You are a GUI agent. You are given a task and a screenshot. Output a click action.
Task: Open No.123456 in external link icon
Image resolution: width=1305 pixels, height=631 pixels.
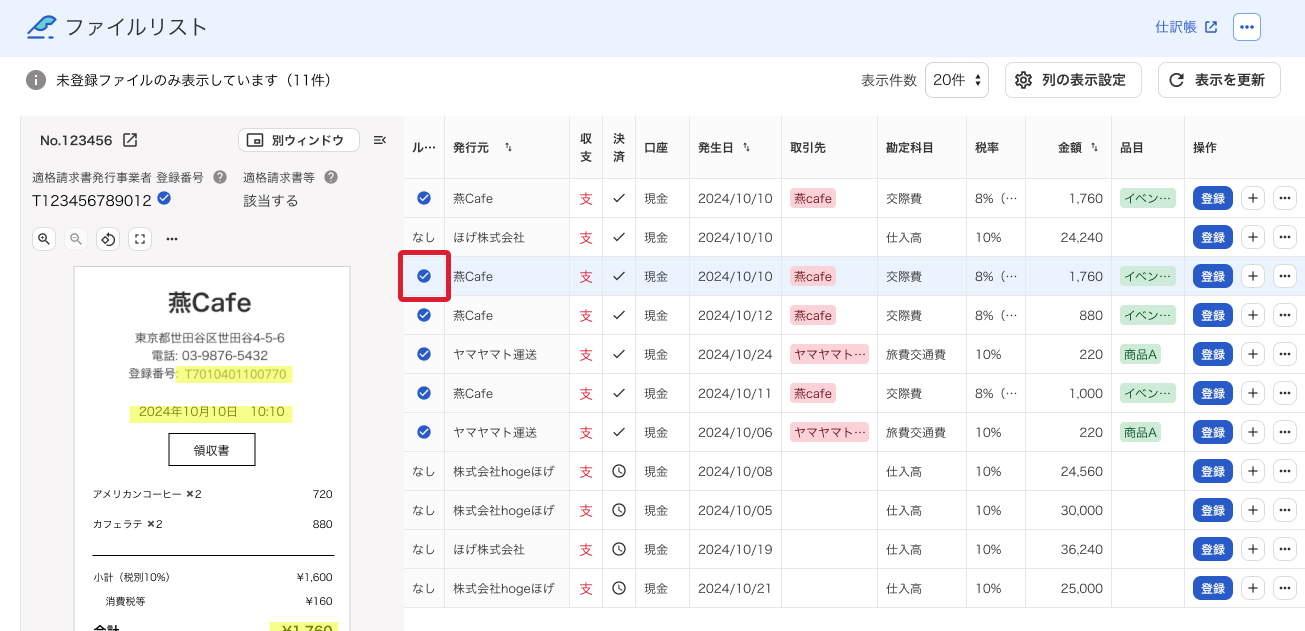point(130,140)
